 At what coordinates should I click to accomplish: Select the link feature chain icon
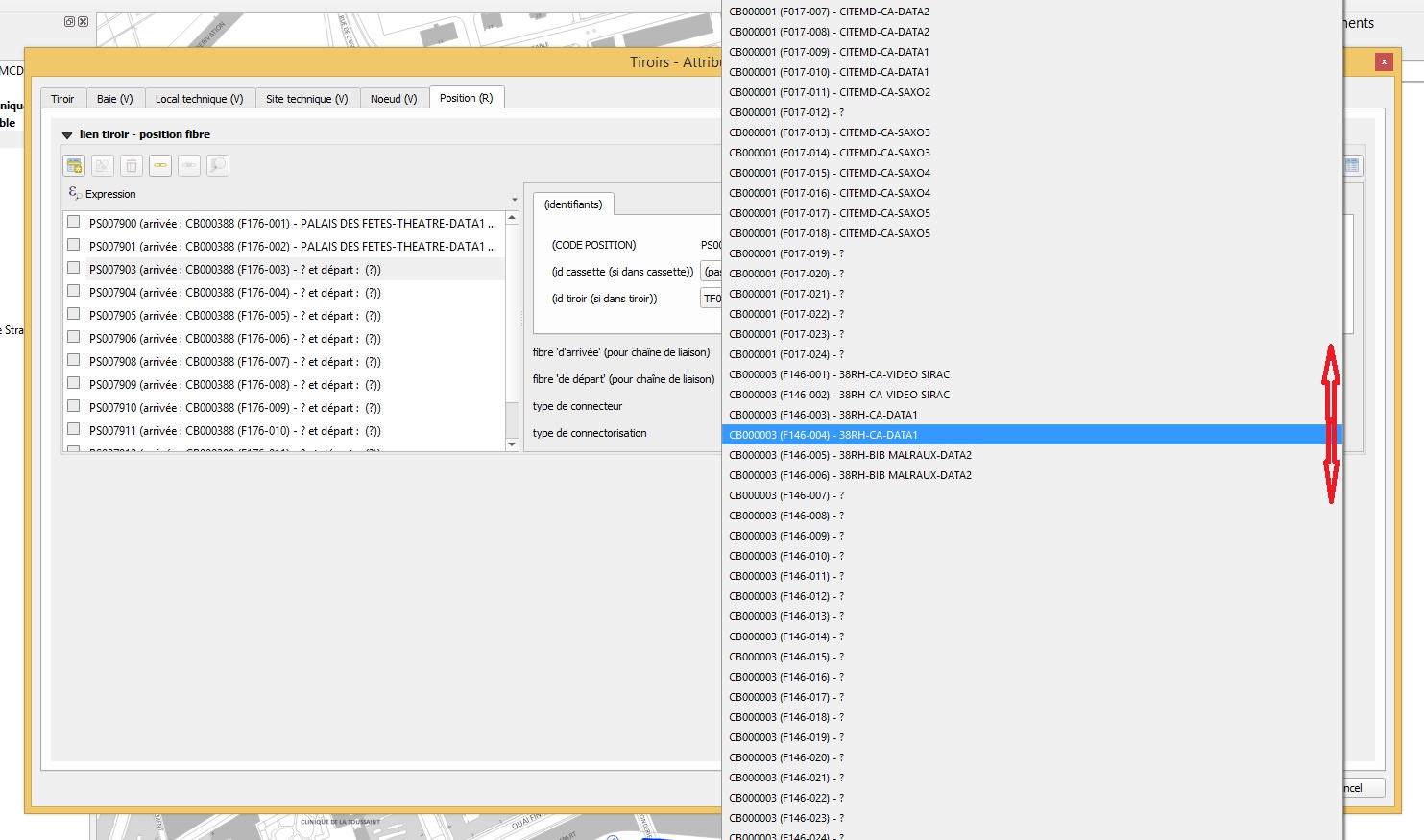(x=160, y=165)
